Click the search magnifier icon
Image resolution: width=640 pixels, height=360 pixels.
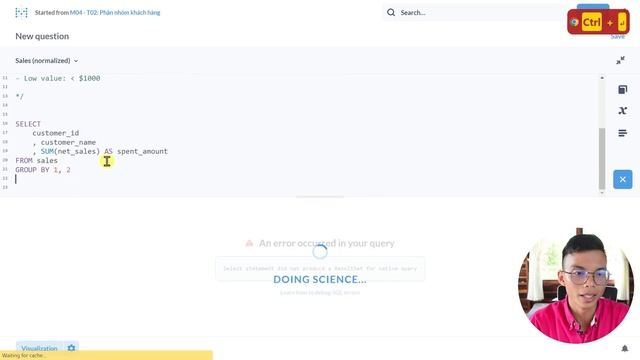click(391, 13)
